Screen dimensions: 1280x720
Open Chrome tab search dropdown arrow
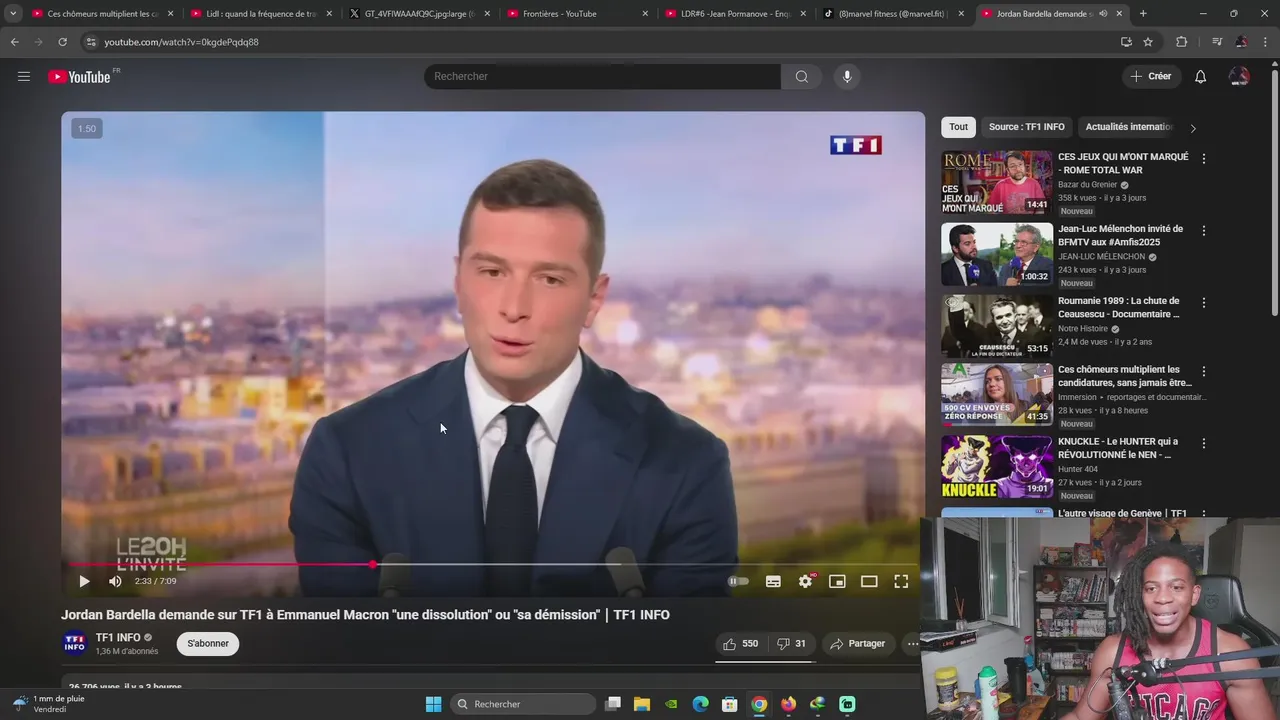point(13,14)
